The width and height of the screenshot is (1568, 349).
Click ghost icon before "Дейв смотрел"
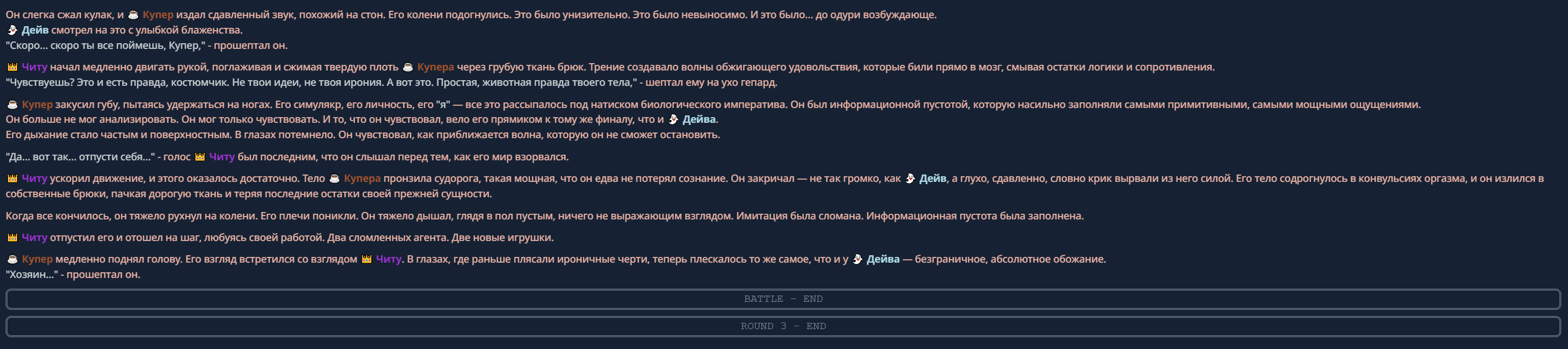(12, 30)
